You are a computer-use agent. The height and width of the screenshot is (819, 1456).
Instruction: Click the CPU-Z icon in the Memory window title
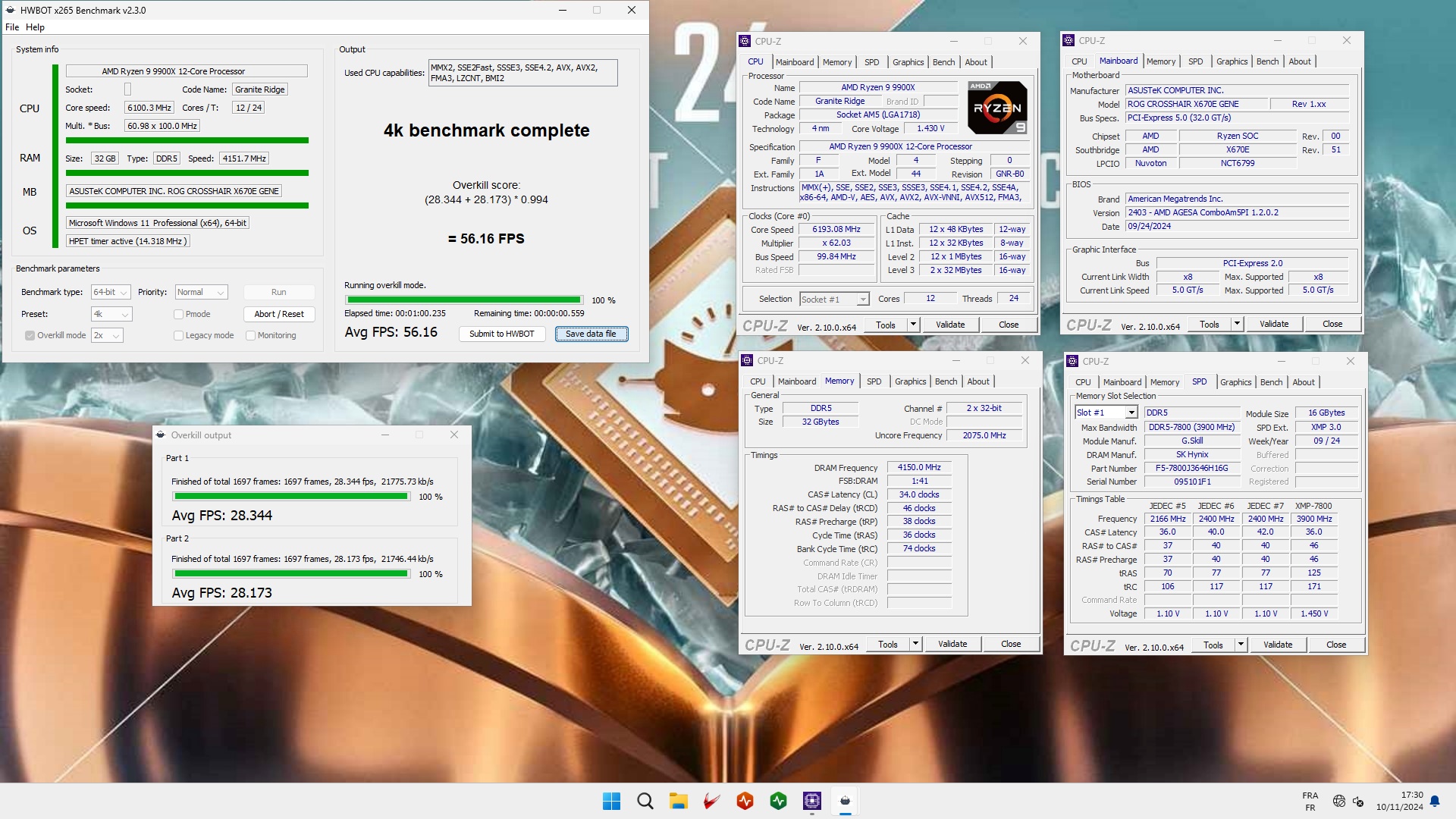747,360
